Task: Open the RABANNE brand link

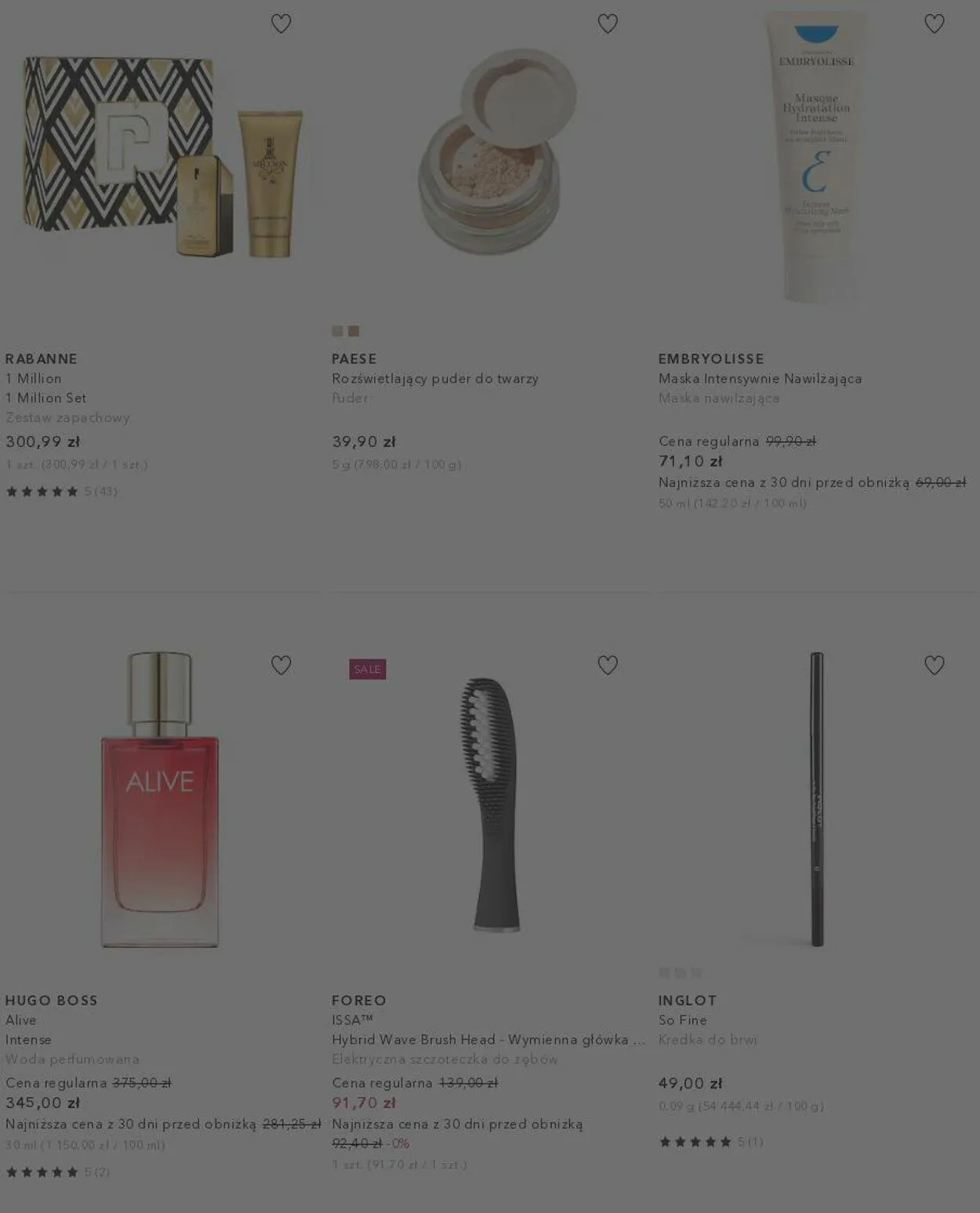Action: (42, 359)
